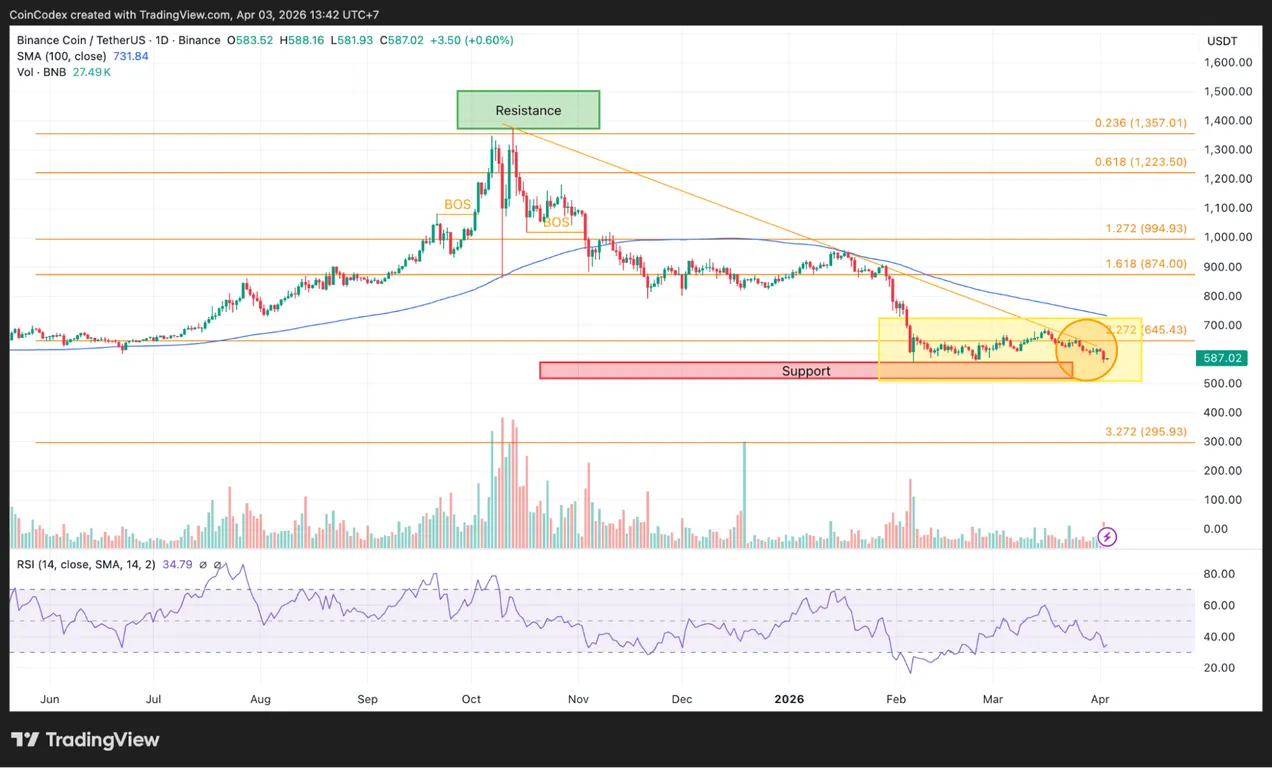The height and width of the screenshot is (768, 1272).
Task: Click the Dec label on time axis
Action: [682, 699]
